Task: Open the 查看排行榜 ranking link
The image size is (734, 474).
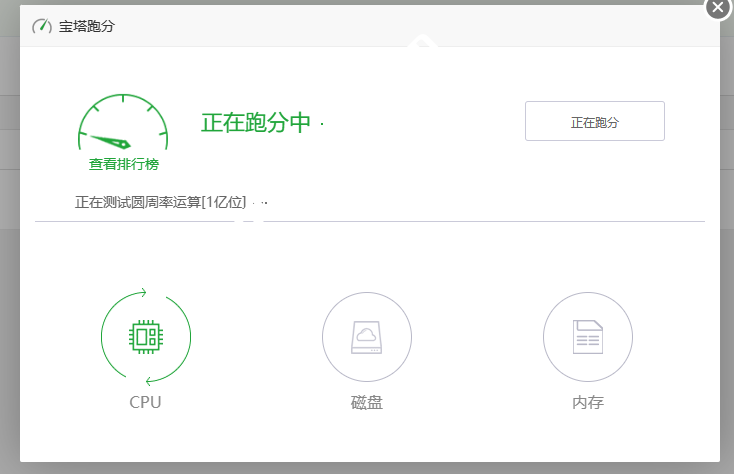Action: [x=123, y=164]
